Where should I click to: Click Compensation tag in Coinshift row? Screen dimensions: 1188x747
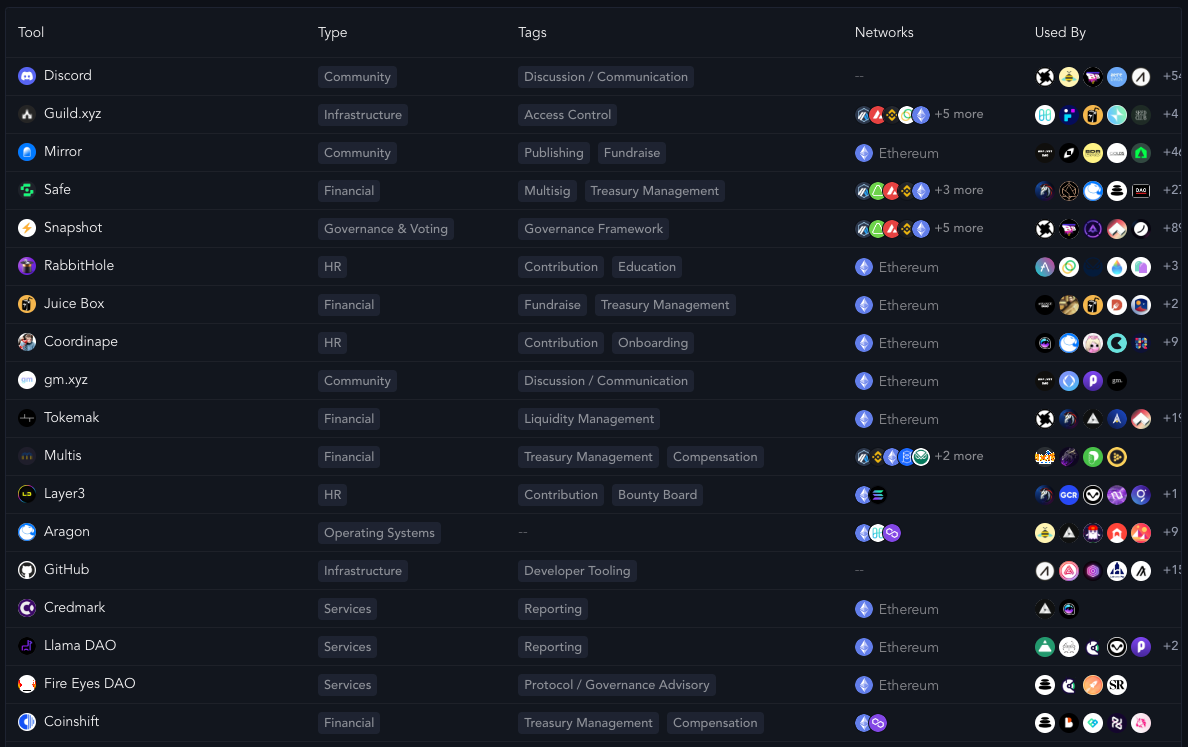tap(714, 723)
